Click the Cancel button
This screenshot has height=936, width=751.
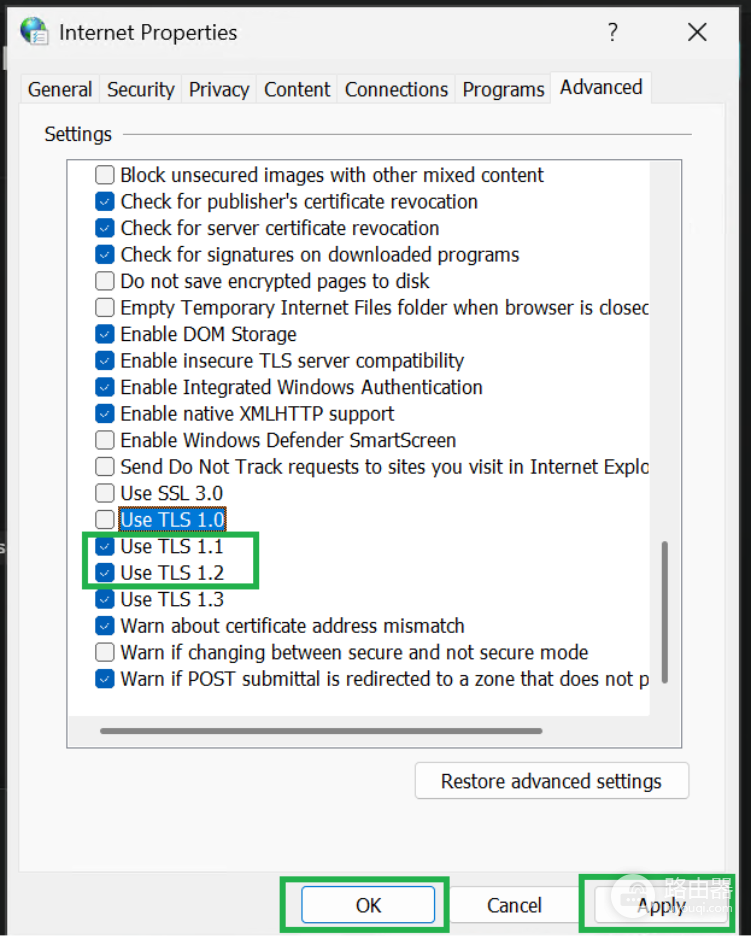514,905
